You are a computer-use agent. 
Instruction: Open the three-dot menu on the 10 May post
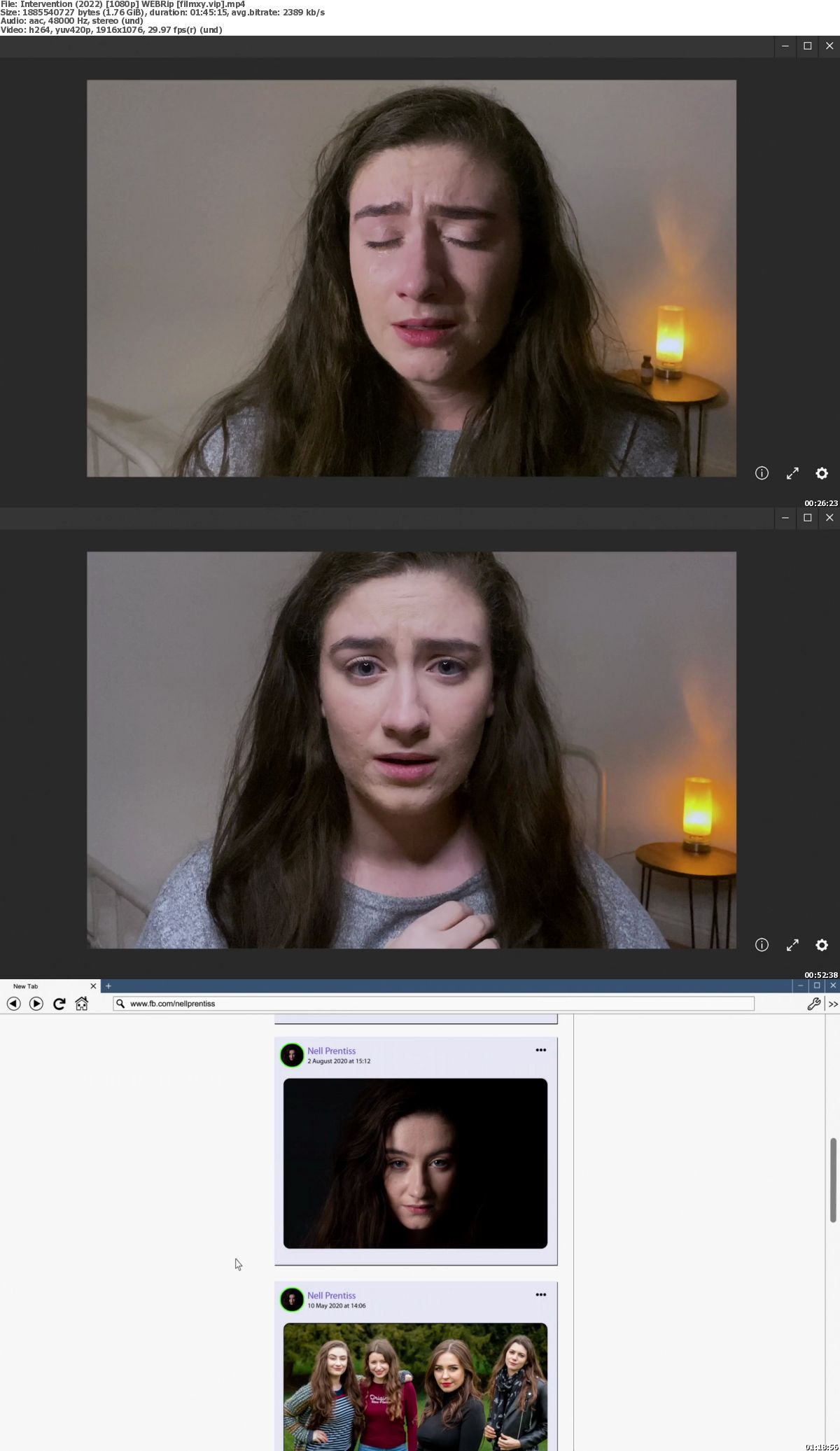[x=541, y=1294]
